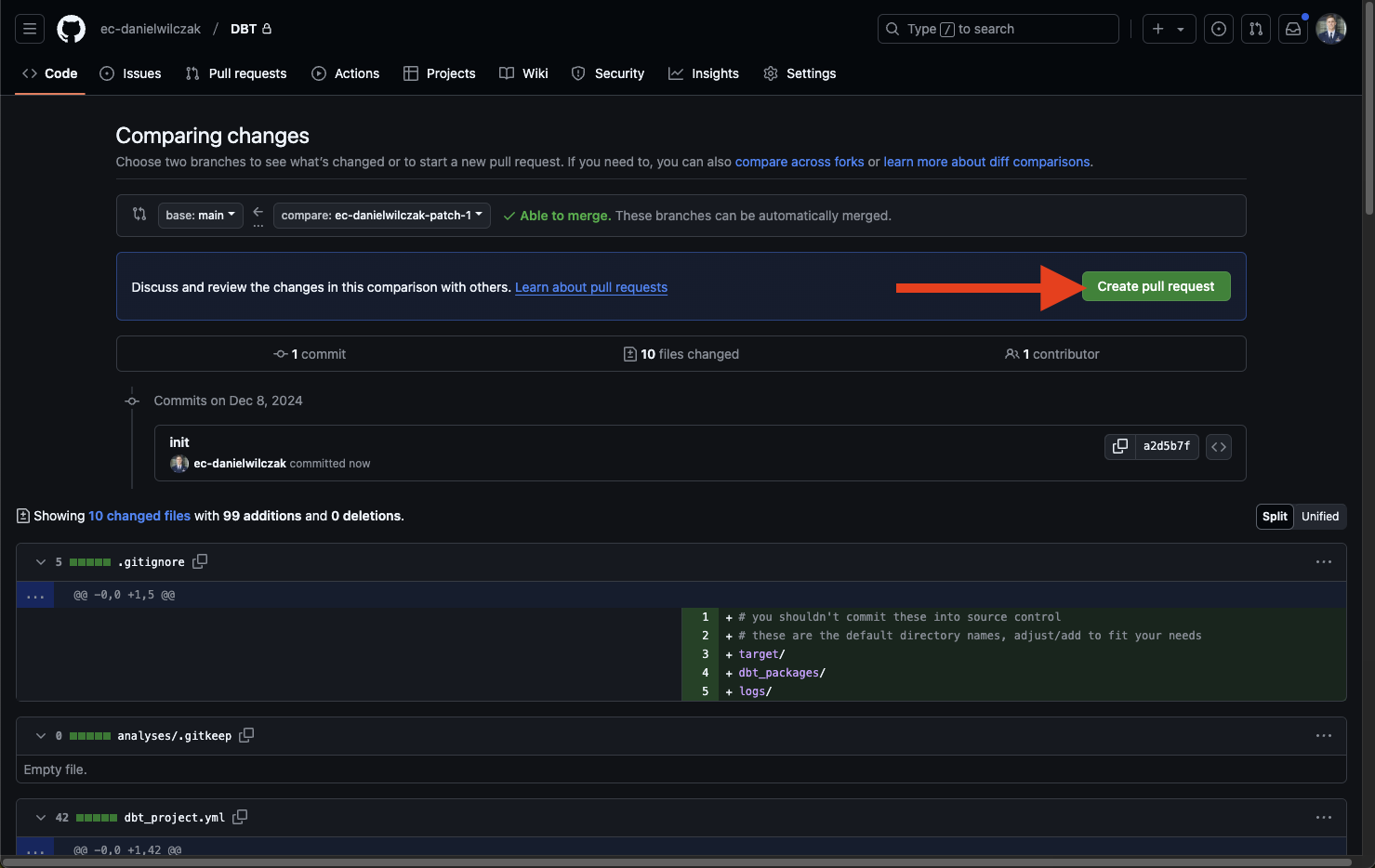Open learn more about diff comparisons link
This screenshot has width=1375, height=868.
coord(986,162)
